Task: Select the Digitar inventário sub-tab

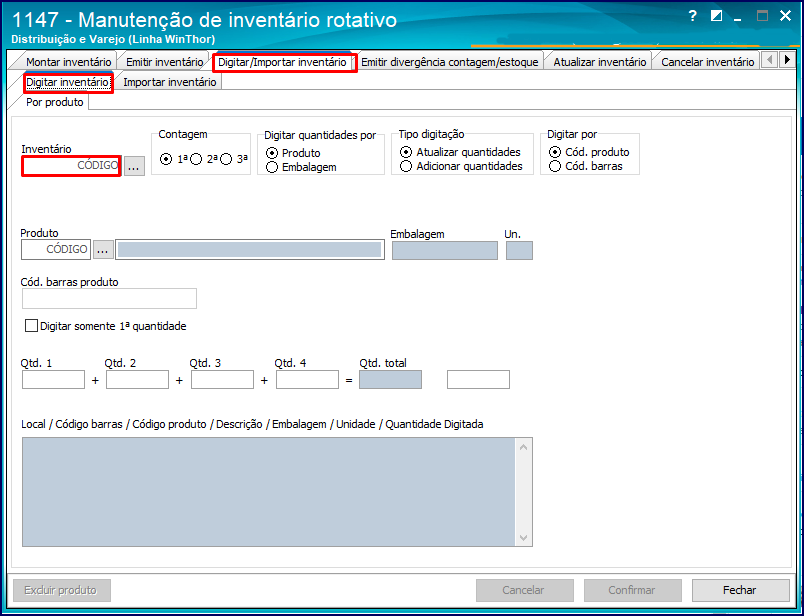Action: click(68, 82)
